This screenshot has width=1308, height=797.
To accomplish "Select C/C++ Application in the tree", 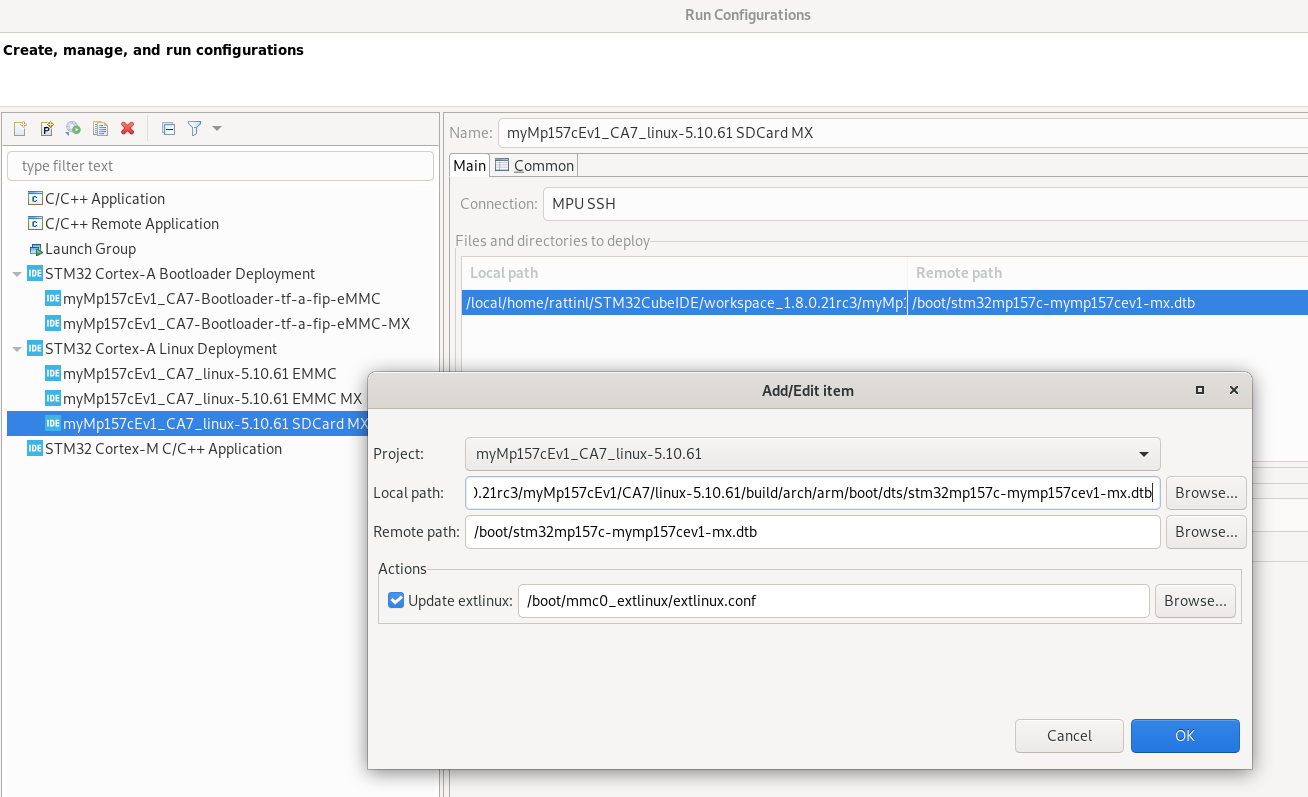I will pyautogui.click(x=104, y=199).
